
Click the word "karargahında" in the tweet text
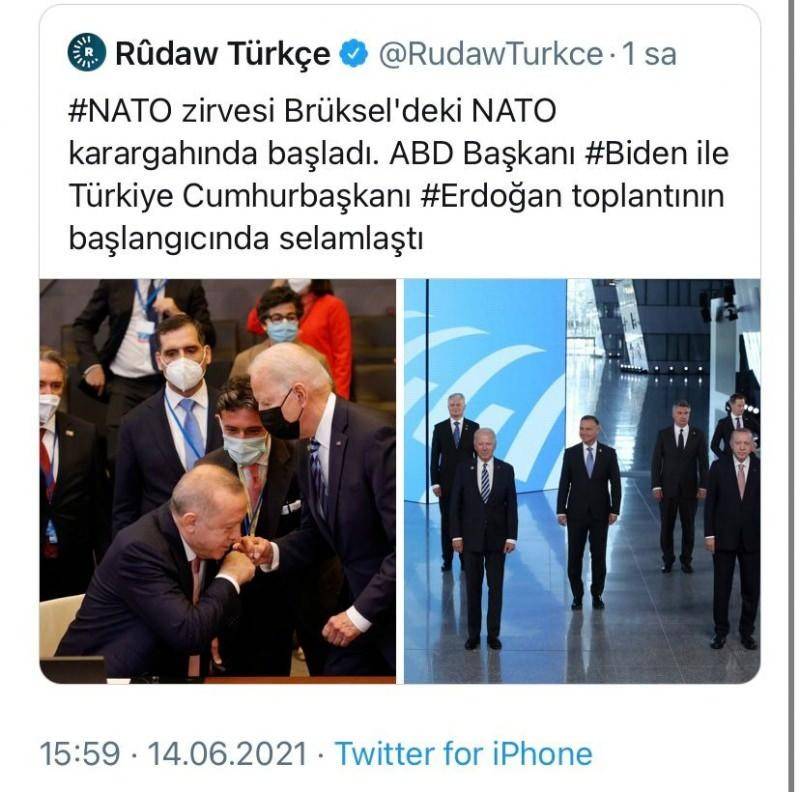click(x=163, y=154)
